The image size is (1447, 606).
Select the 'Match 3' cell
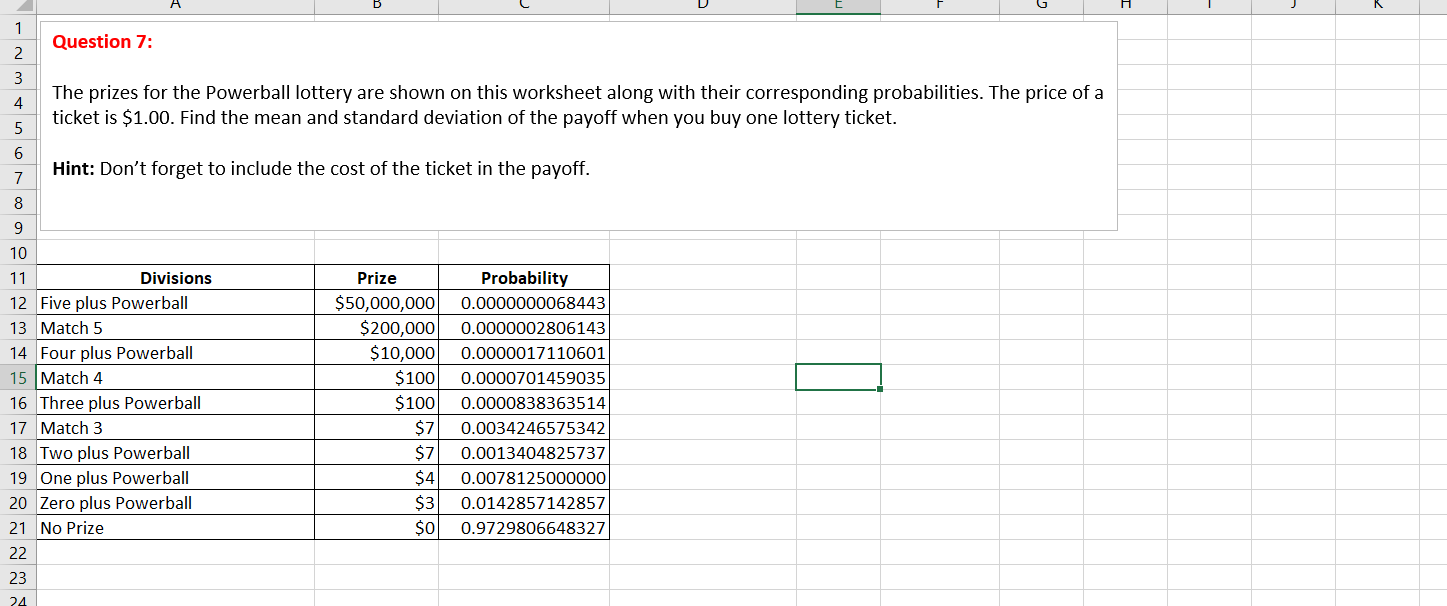point(176,428)
